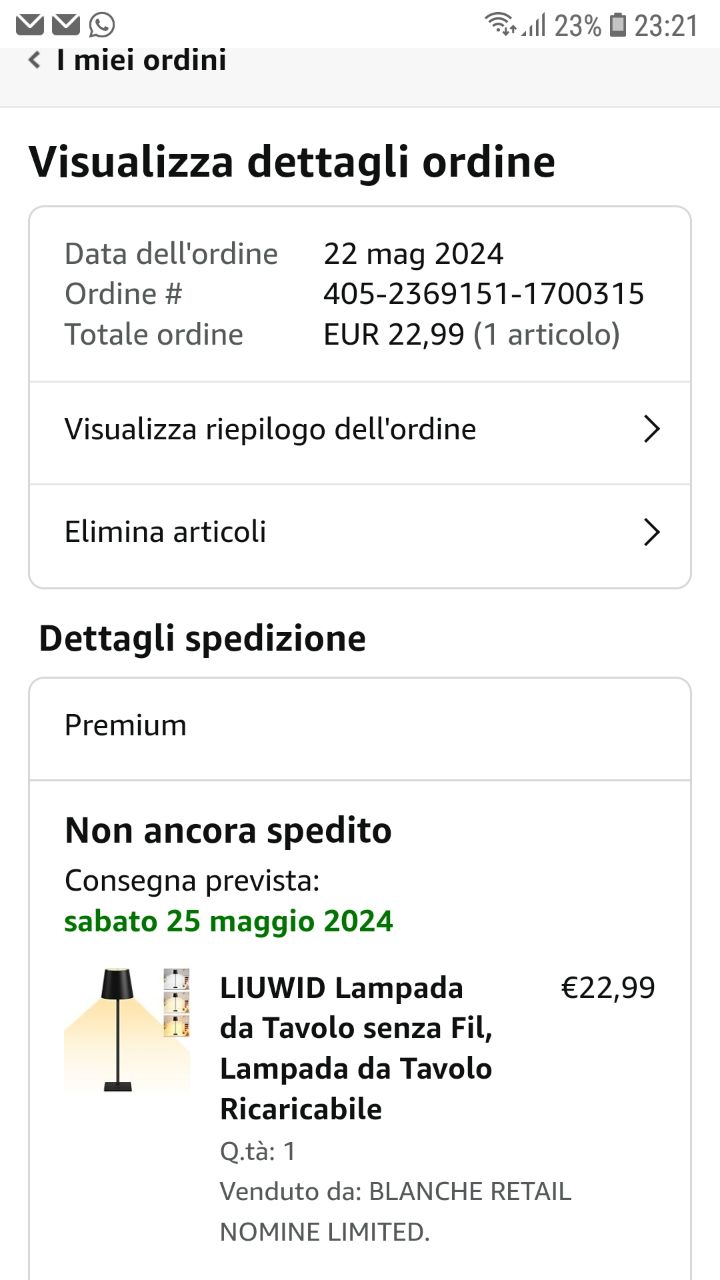
Task: Tap second mail notification icon in status bar
Action: point(66,25)
